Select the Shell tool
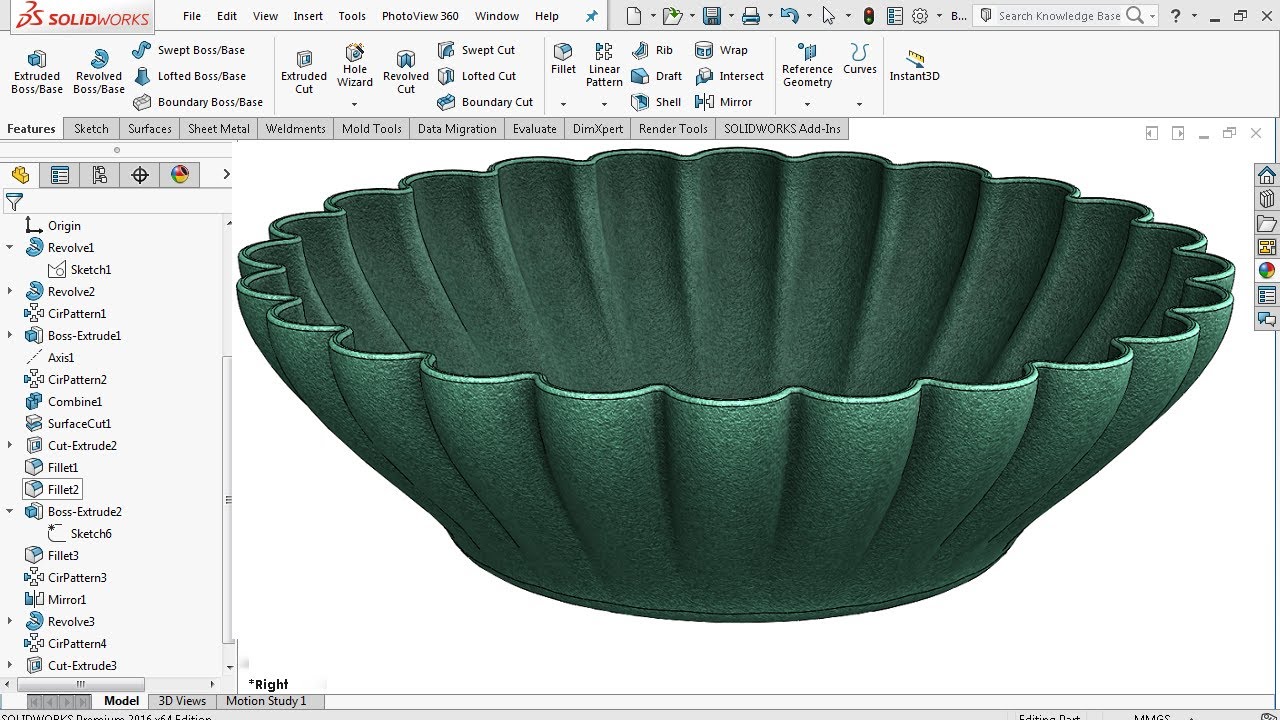 click(x=656, y=102)
